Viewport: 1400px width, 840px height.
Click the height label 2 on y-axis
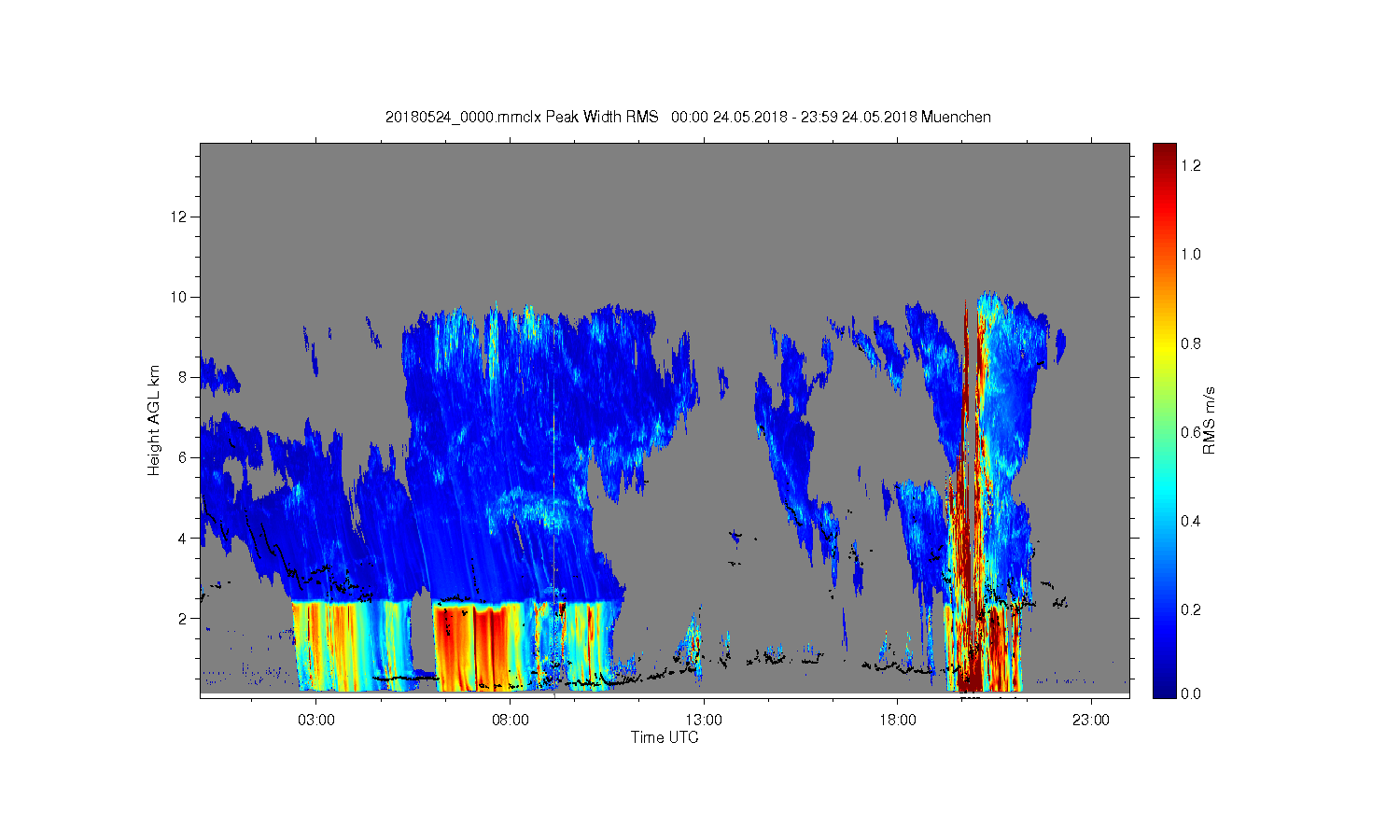pyautogui.click(x=184, y=618)
